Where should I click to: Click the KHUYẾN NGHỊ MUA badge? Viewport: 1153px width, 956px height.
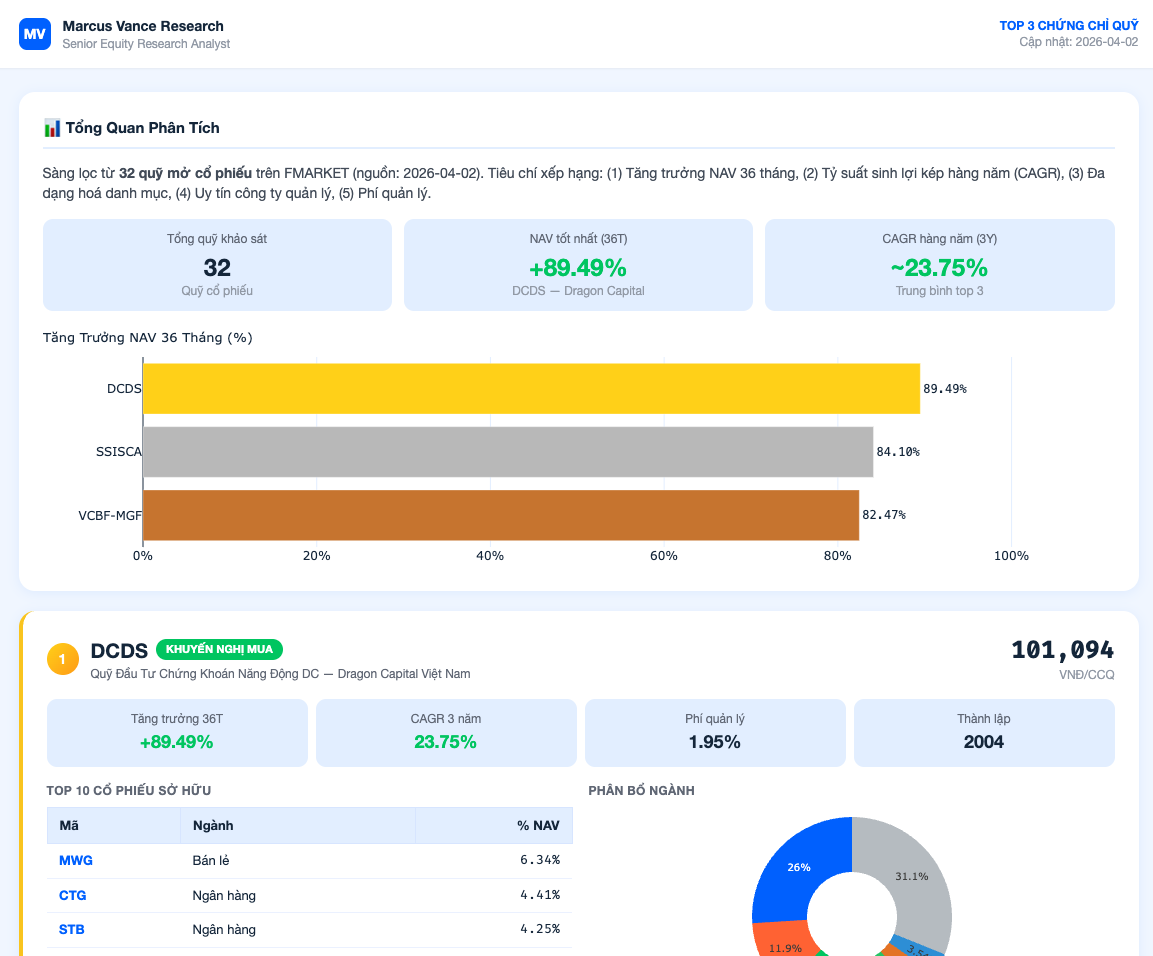pyautogui.click(x=220, y=649)
